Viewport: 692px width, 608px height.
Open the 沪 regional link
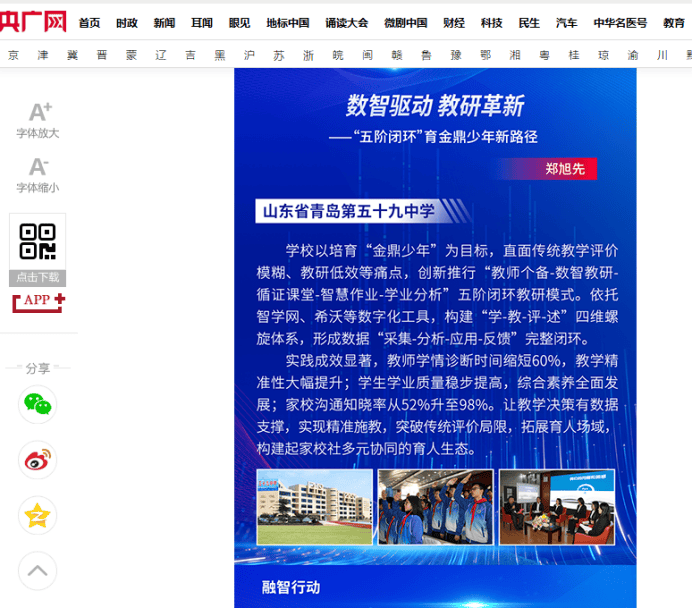[249, 56]
